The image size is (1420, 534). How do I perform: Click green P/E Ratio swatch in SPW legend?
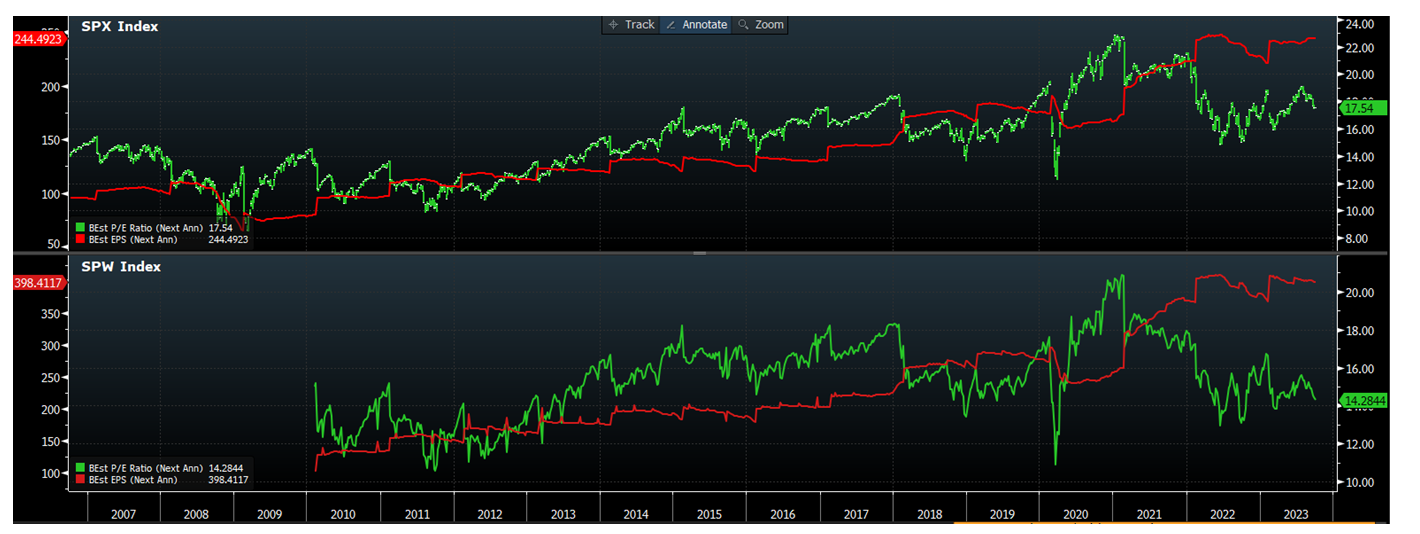coord(80,468)
